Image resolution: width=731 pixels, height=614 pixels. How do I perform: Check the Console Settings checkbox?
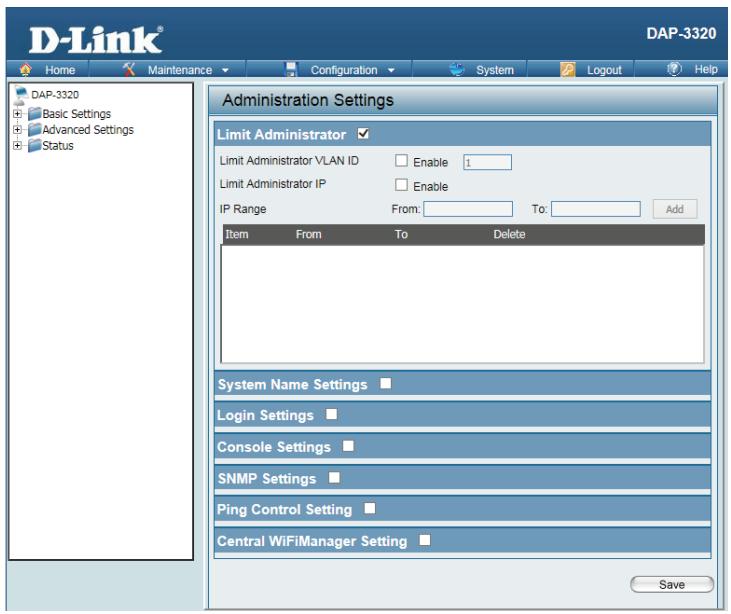pyautogui.click(x=348, y=446)
